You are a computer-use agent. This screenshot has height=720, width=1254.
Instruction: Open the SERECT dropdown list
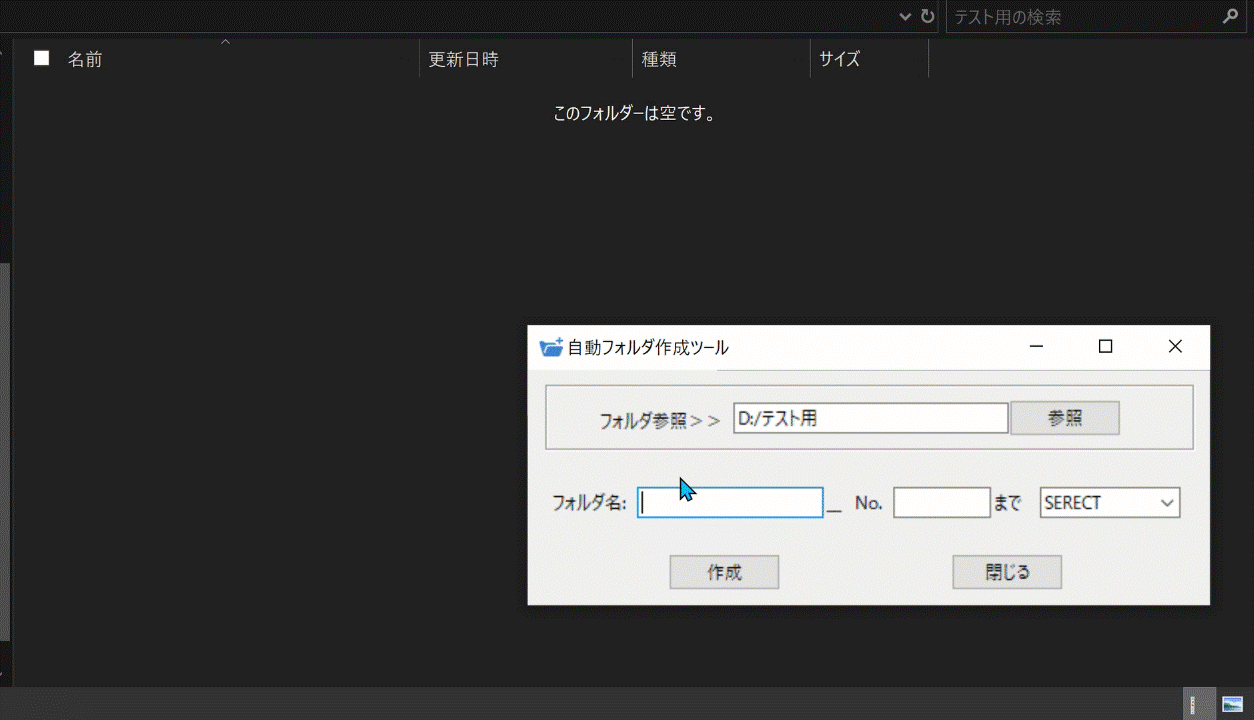click(x=1168, y=502)
